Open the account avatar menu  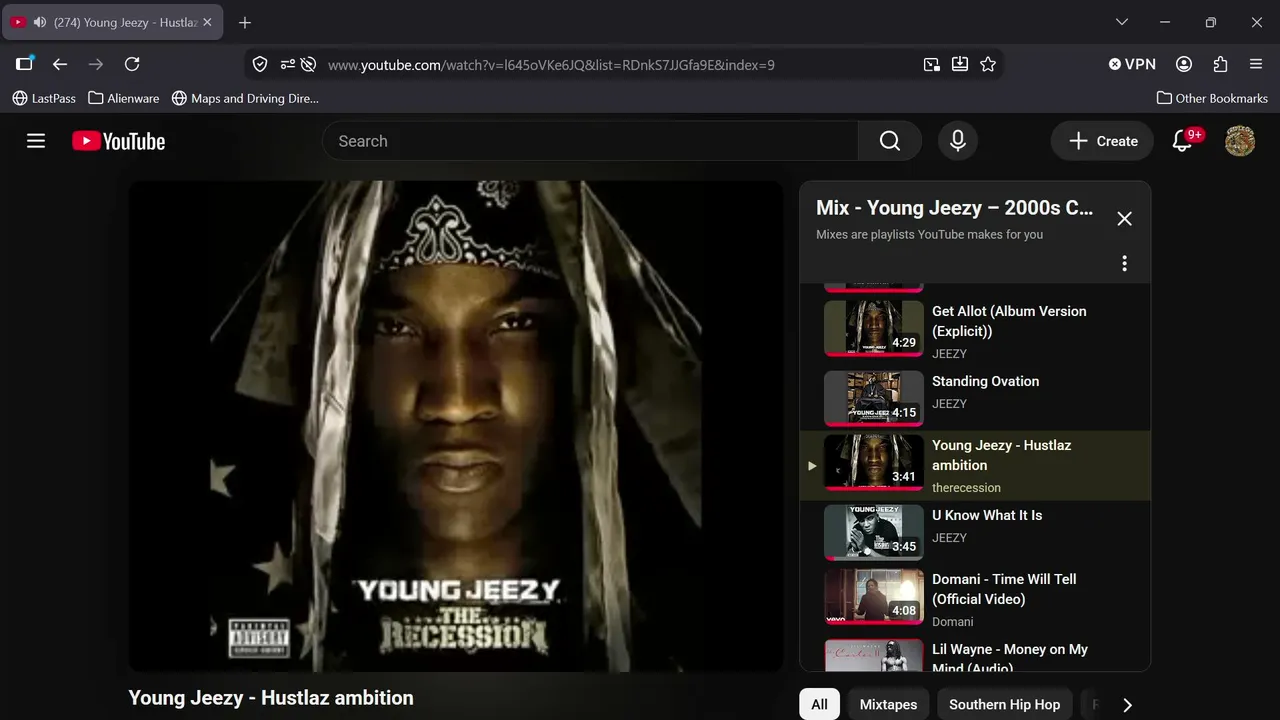pos(1240,141)
